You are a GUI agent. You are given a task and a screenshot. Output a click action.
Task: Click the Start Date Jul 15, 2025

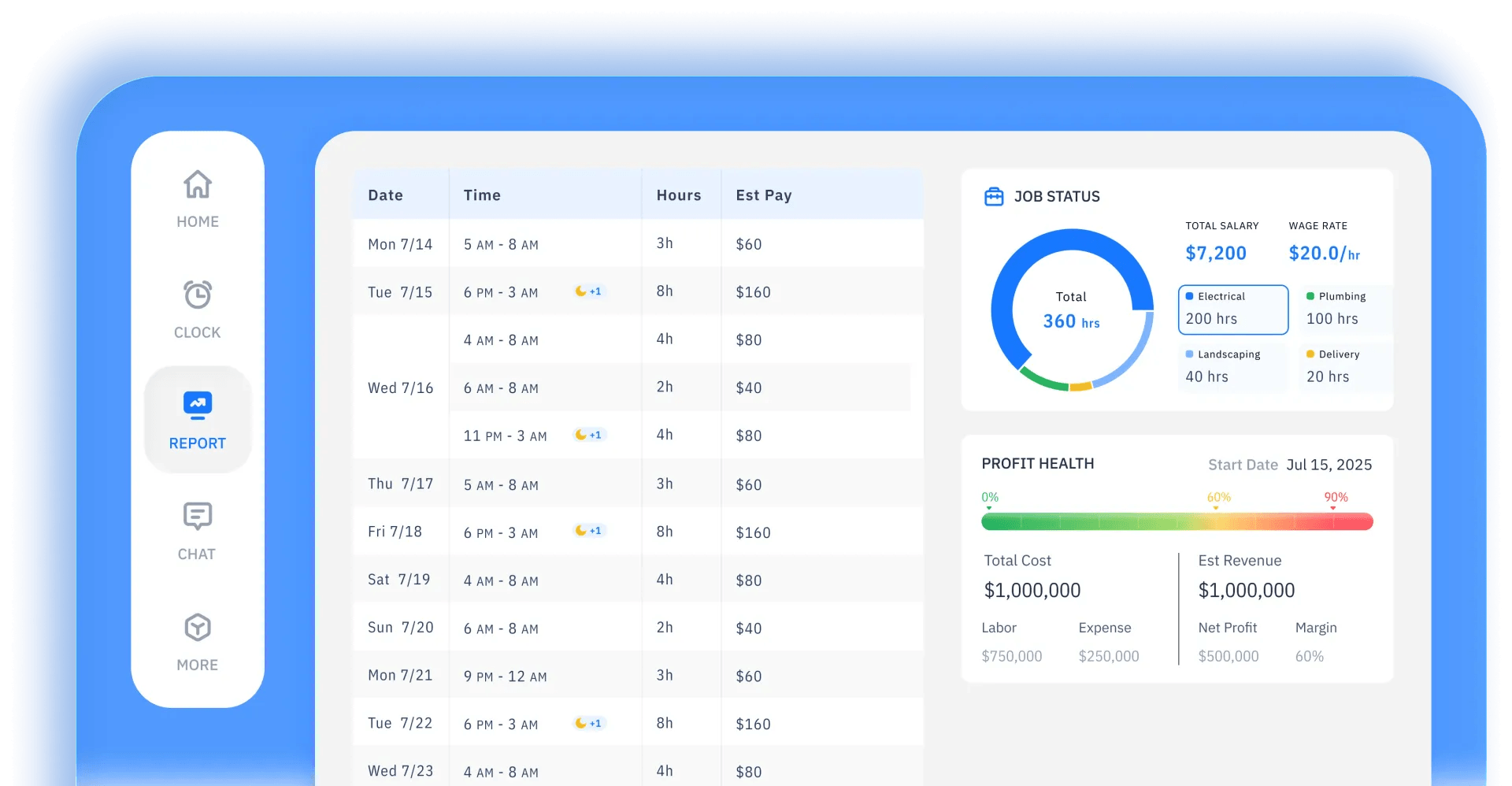click(x=1290, y=465)
